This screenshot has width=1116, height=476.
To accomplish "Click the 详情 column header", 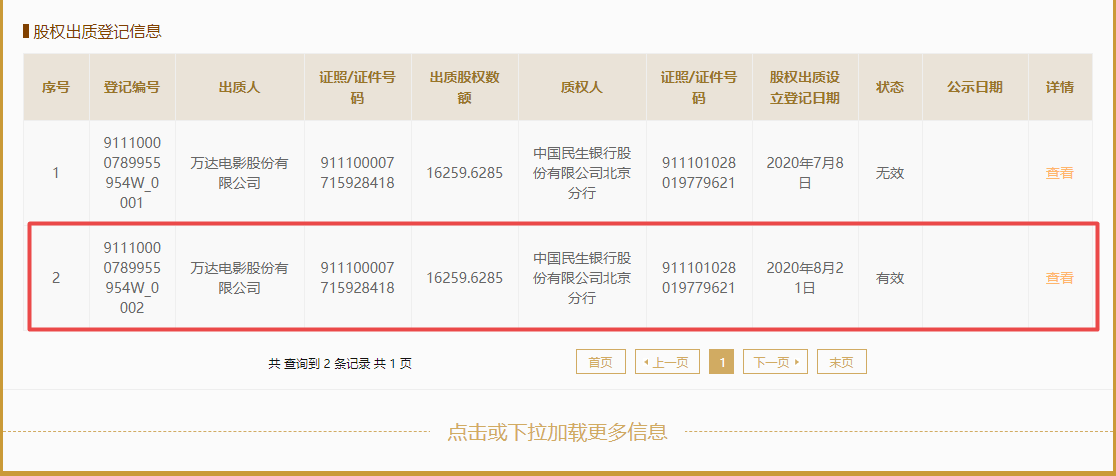I will coord(1060,88).
